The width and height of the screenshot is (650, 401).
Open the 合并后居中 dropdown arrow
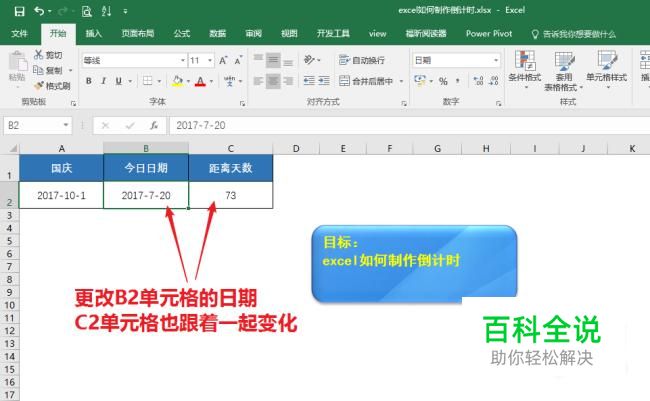[x=401, y=81]
